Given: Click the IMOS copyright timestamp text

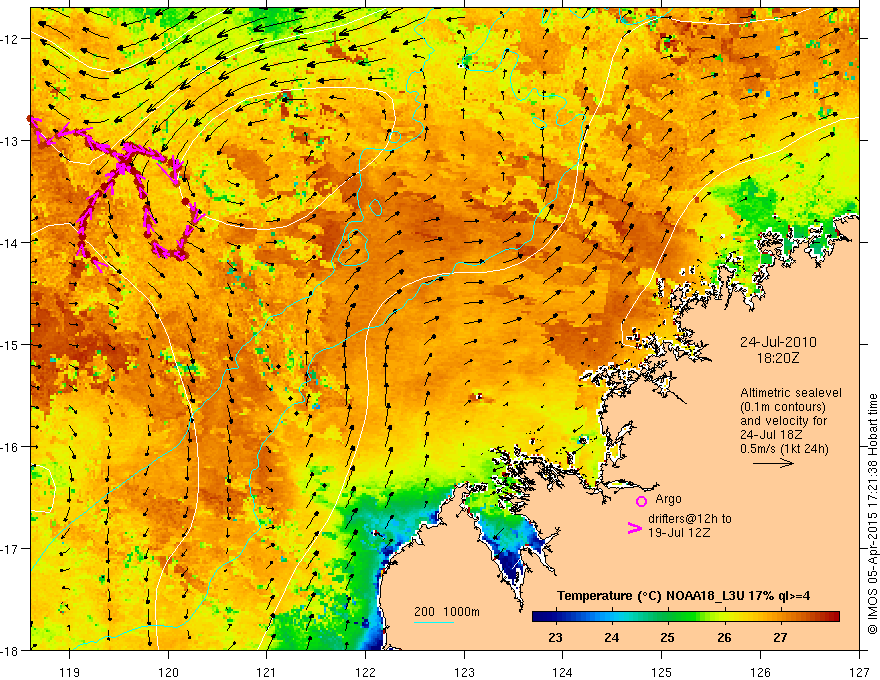Looking at the screenshot, I should point(872,513).
